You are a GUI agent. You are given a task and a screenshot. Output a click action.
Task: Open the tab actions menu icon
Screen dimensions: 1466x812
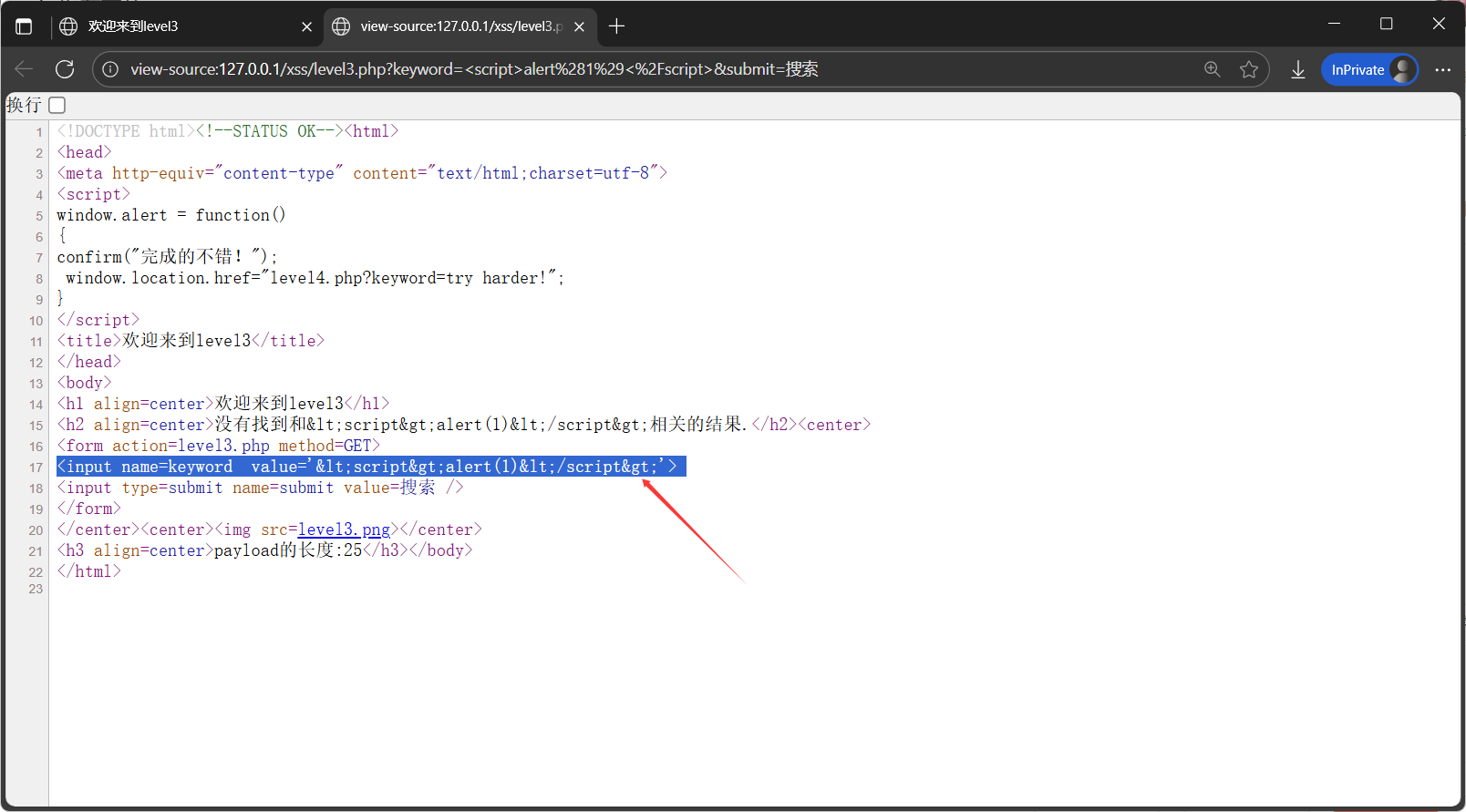point(24,26)
